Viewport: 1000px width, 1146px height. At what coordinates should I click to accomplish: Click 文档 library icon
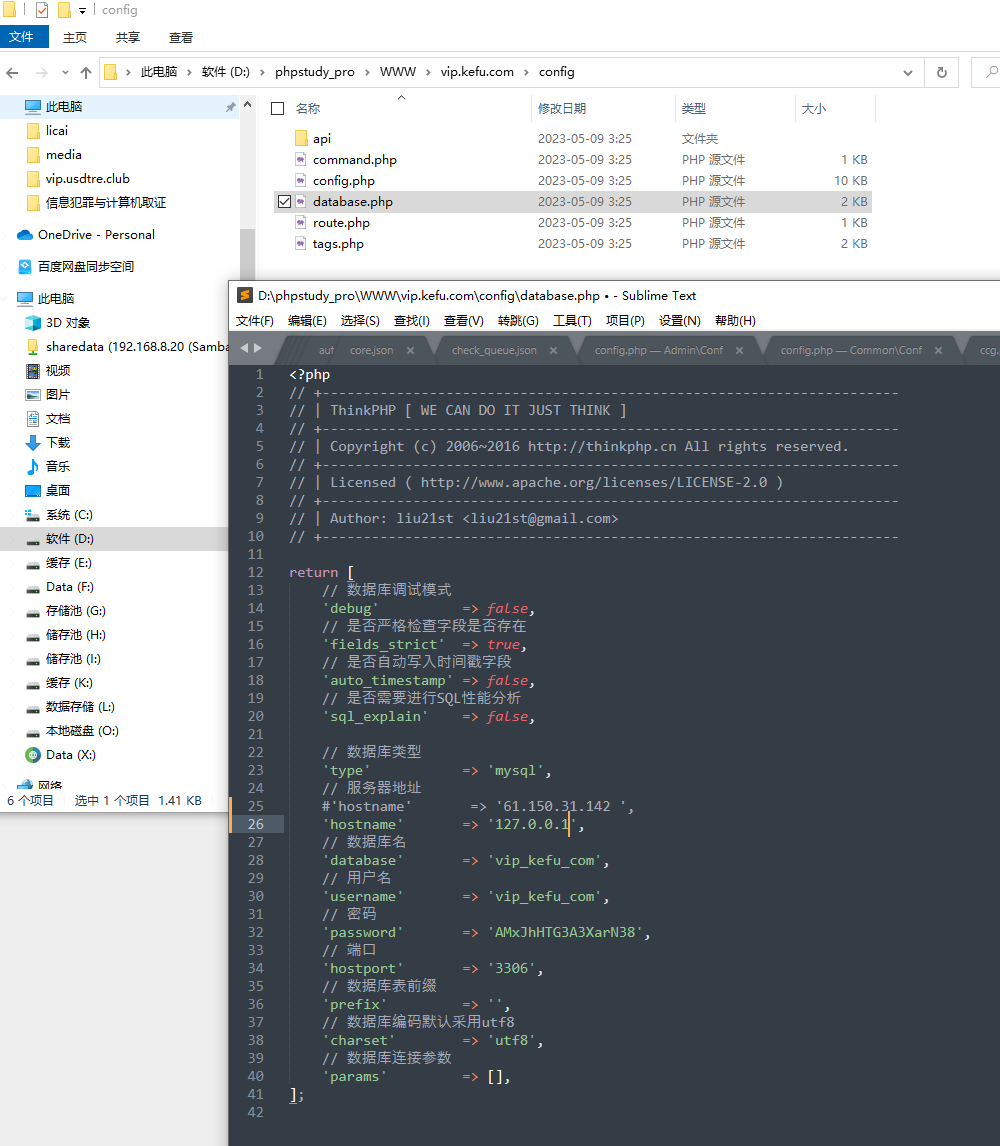tap(33, 419)
